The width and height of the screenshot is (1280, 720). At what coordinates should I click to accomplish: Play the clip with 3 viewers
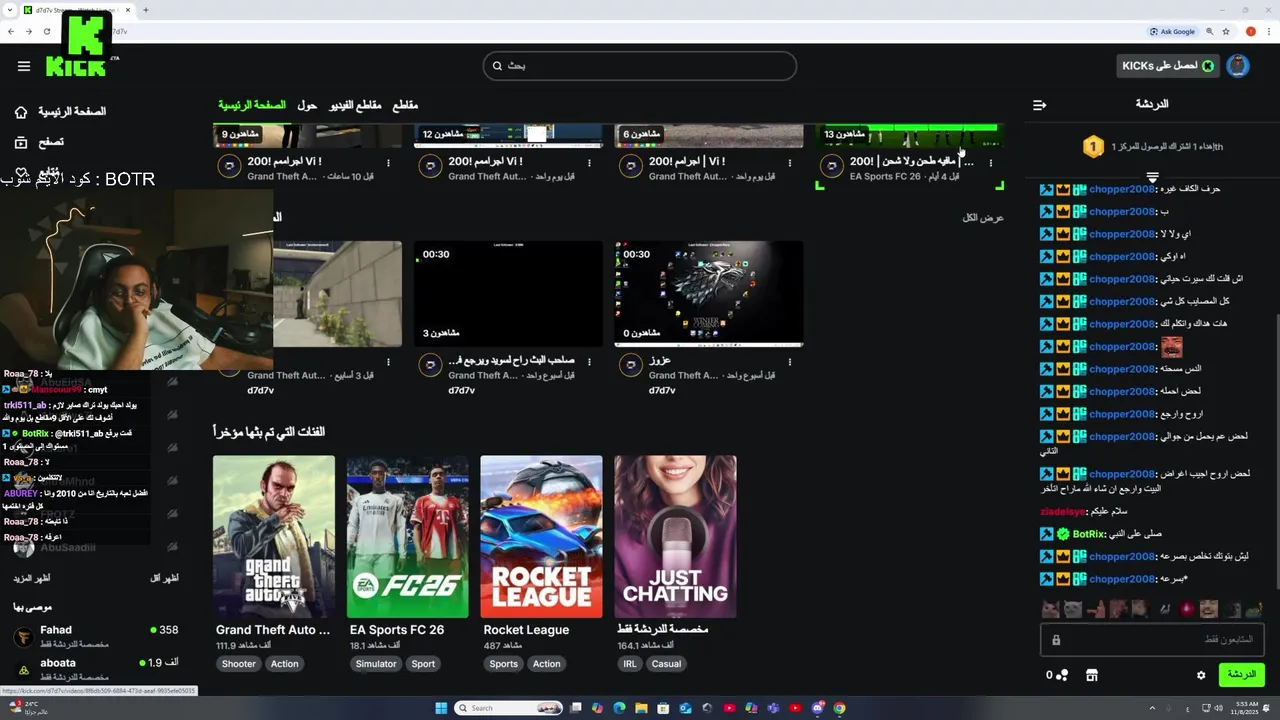508,294
